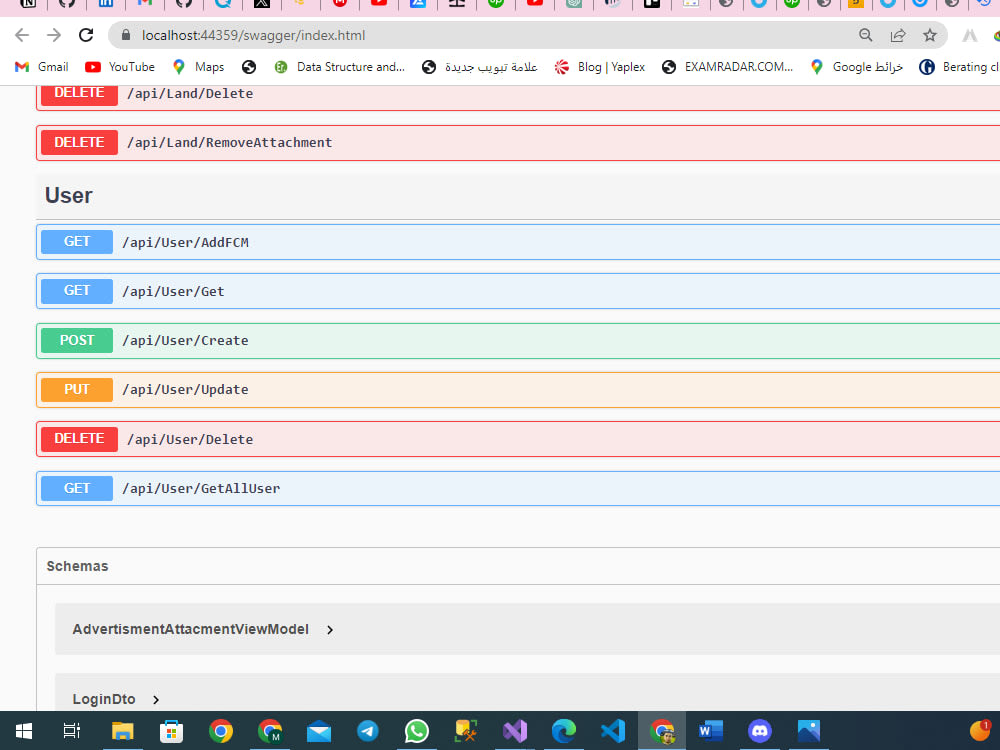Viewport: 1000px width, 750px height.
Task: Click the browser back arrow
Action: click(x=21, y=34)
